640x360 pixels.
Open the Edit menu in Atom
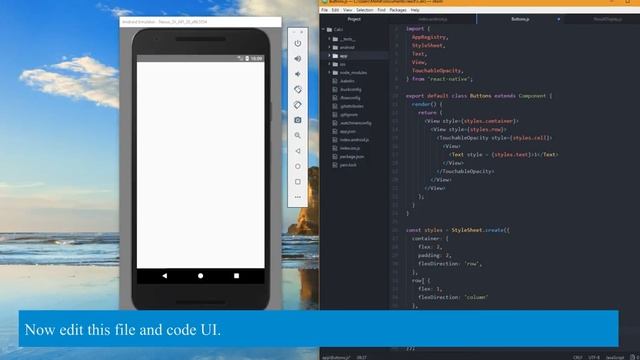tap(335, 10)
